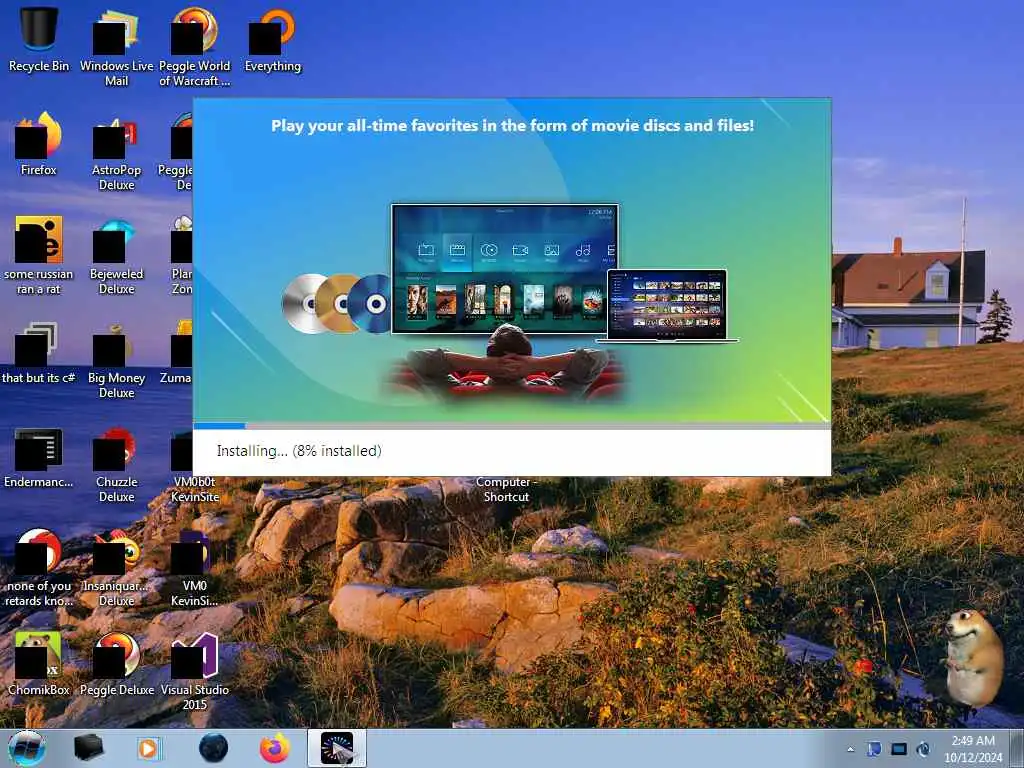Image resolution: width=1024 pixels, height=768 pixels.
Task: Open Action Center flag tray icon
Action: tap(874, 748)
